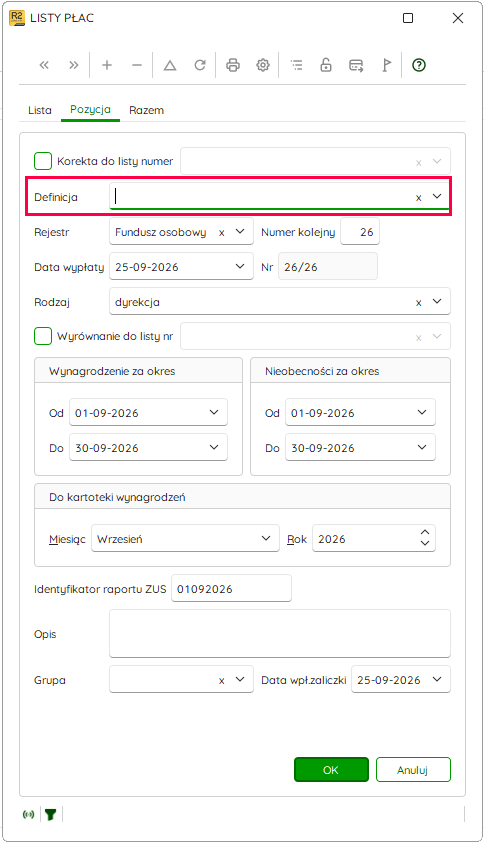Click the broadcast signal icon in status bar
The width and height of the screenshot is (484, 845).
pyautogui.click(x=29, y=814)
